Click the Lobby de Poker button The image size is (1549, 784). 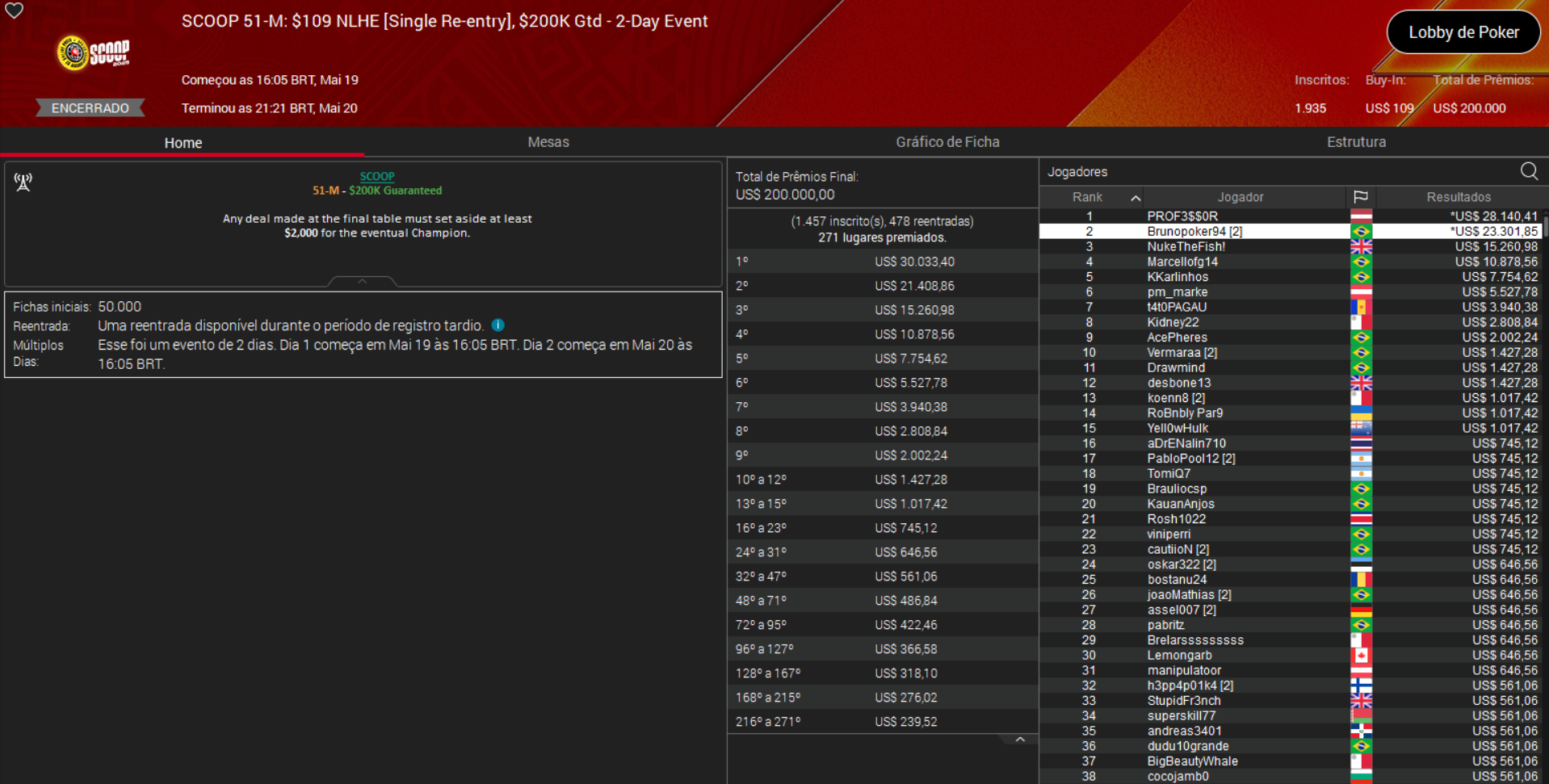point(1463,32)
